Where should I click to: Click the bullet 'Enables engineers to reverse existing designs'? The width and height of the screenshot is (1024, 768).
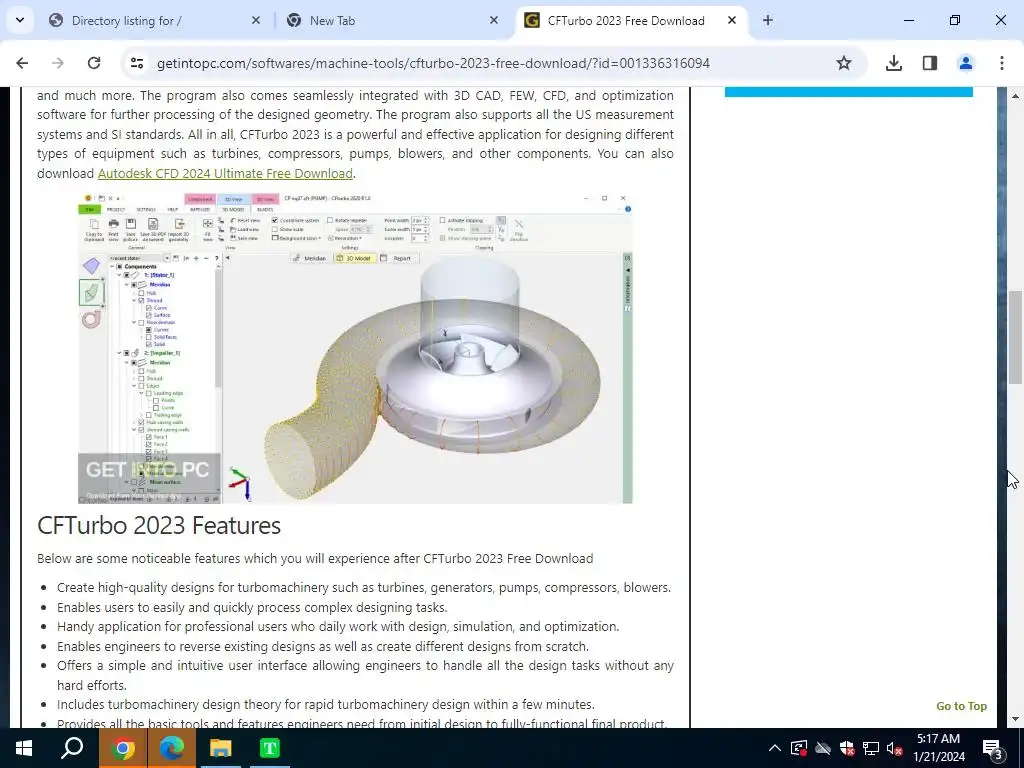pyautogui.click(x=323, y=646)
